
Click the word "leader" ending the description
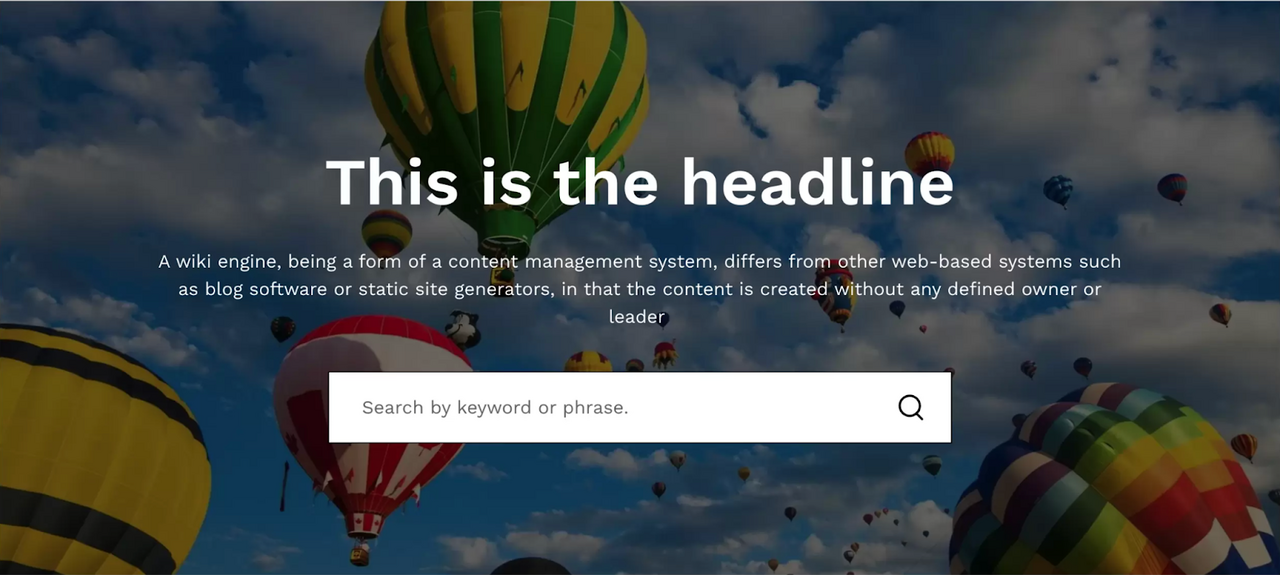[x=637, y=317]
